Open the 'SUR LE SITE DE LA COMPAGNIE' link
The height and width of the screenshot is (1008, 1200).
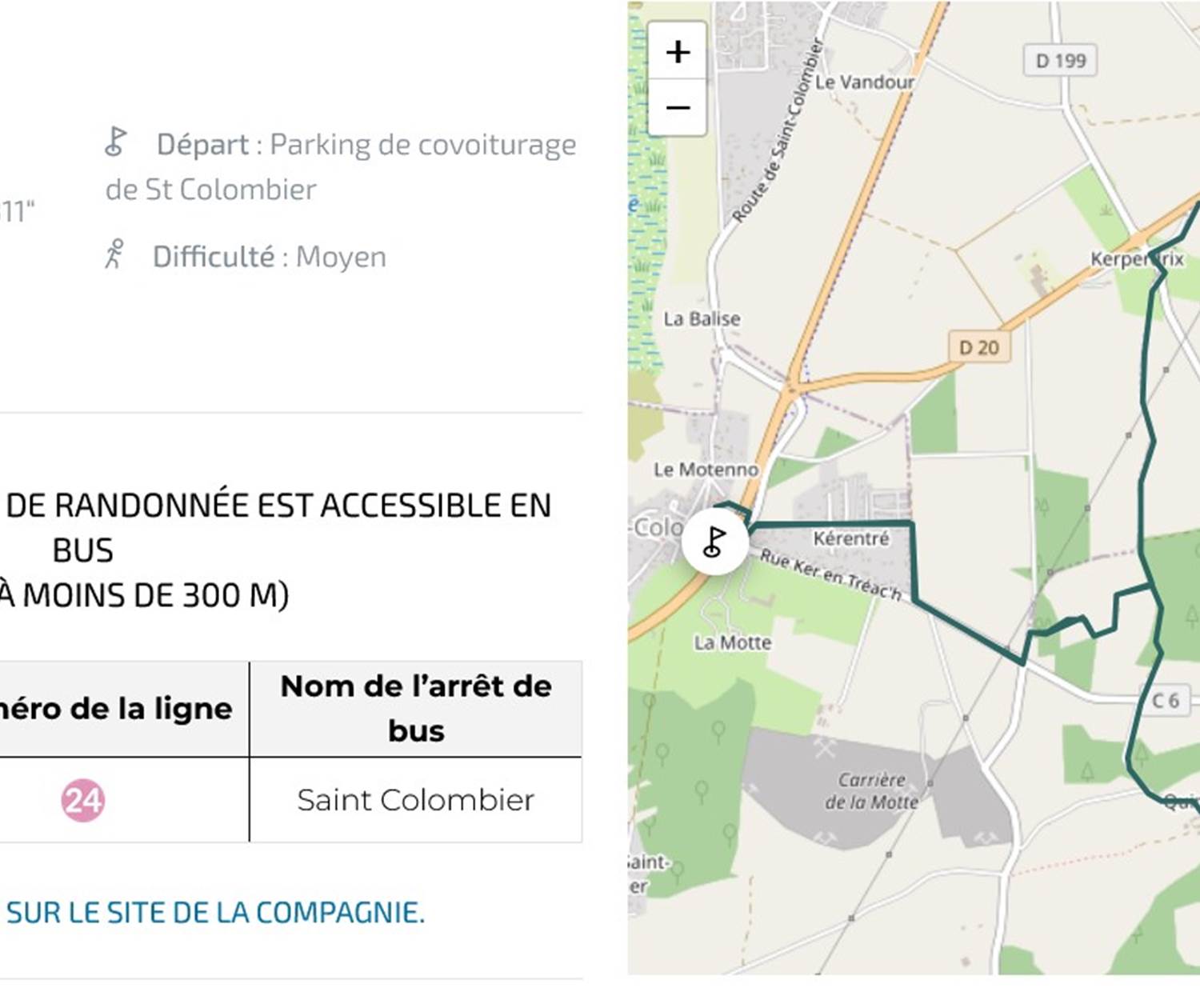215,913
